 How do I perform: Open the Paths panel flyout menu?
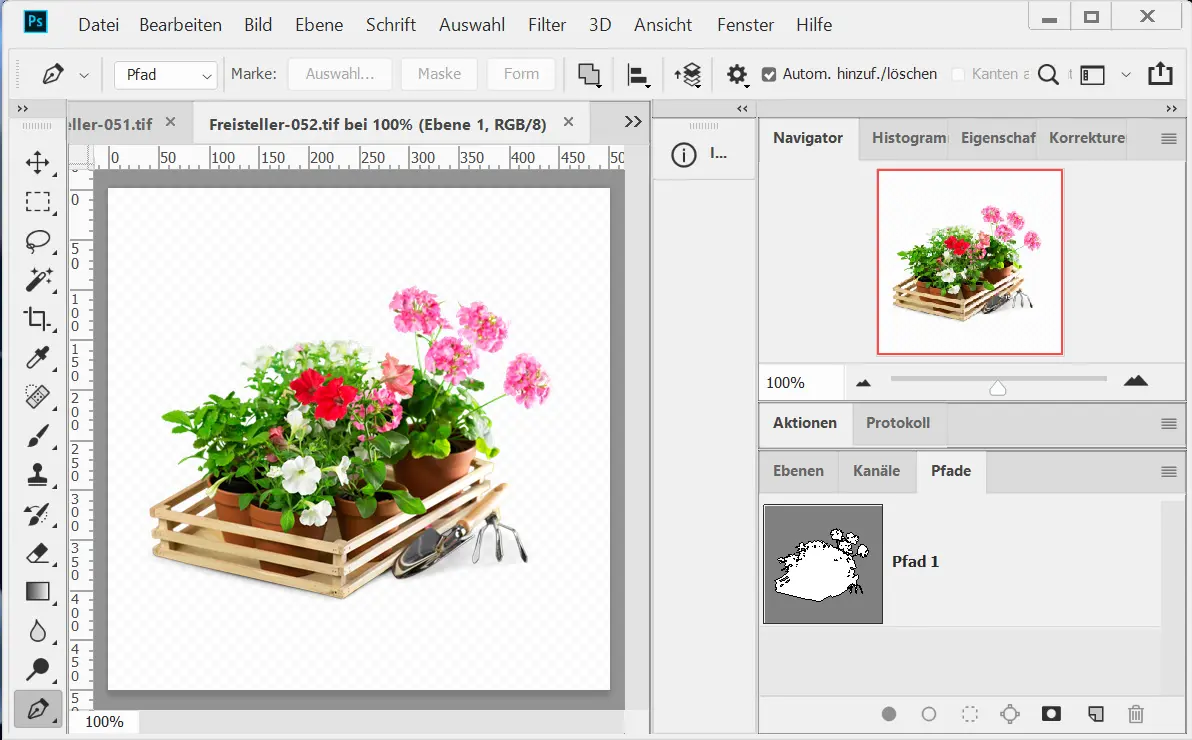(1168, 472)
